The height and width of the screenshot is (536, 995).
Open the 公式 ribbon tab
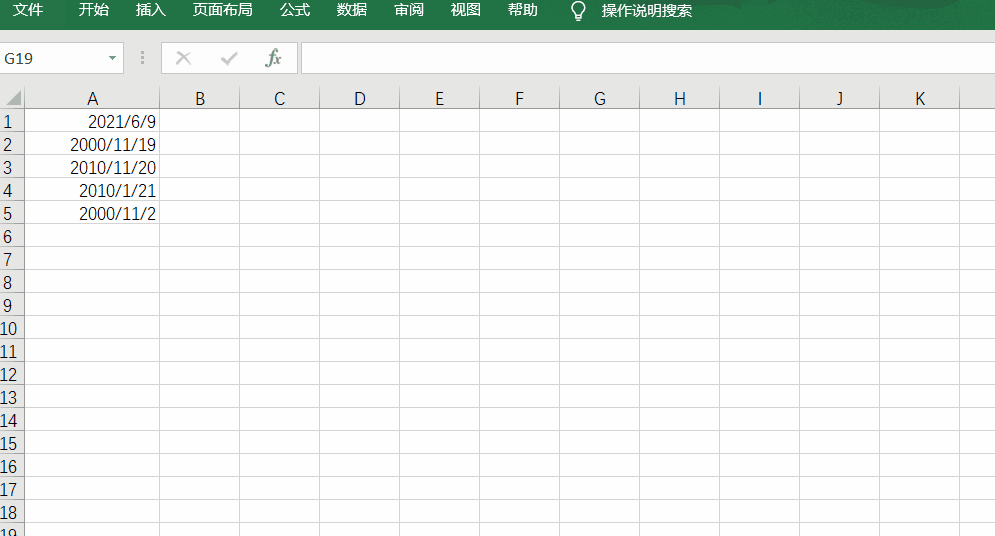pos(295,10)
